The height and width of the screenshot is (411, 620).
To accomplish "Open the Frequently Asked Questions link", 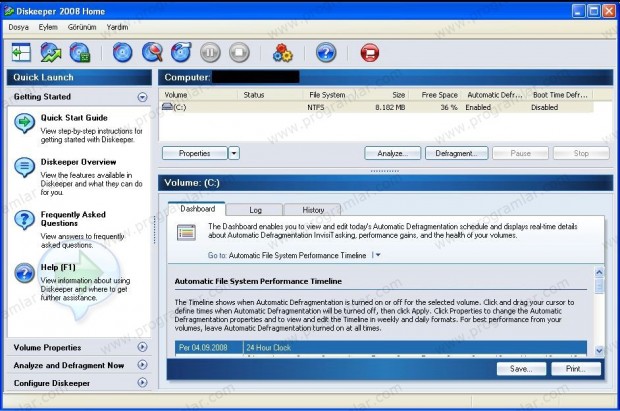I will pos(73,219).
